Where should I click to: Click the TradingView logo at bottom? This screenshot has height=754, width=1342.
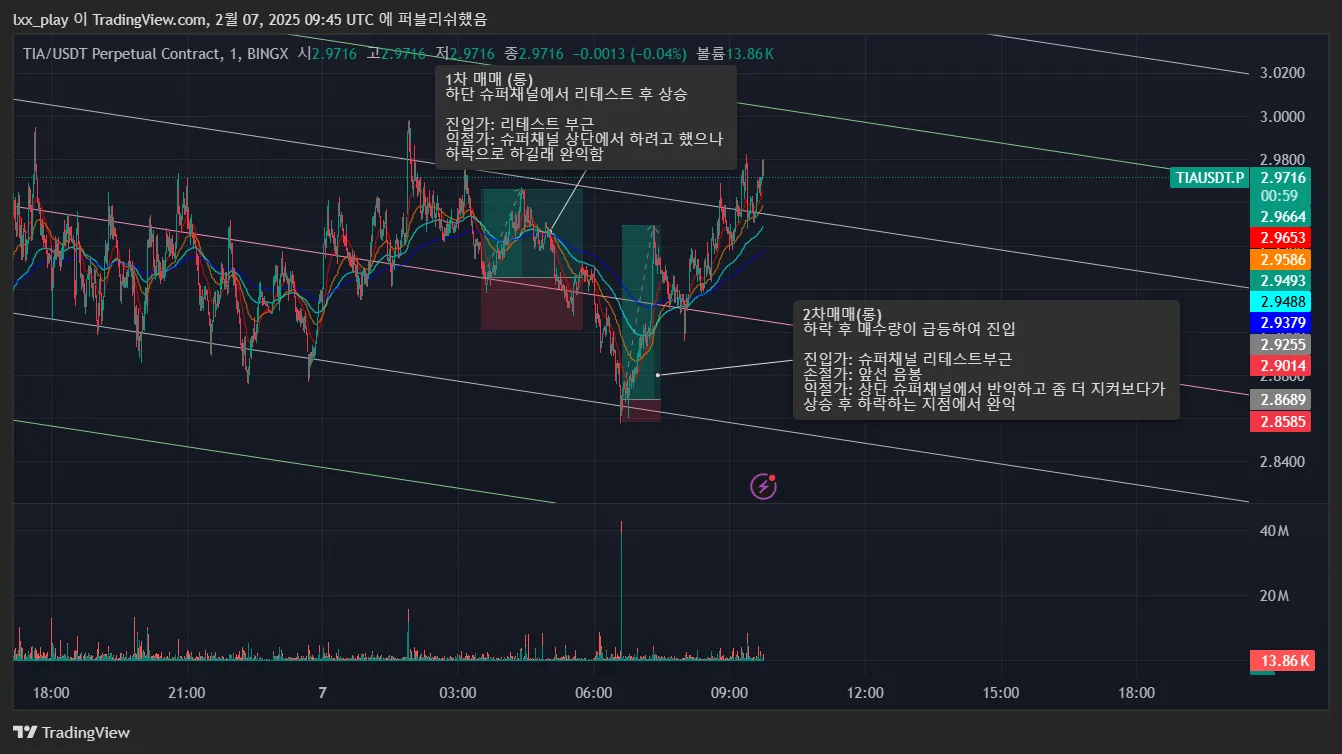point(71,732)
